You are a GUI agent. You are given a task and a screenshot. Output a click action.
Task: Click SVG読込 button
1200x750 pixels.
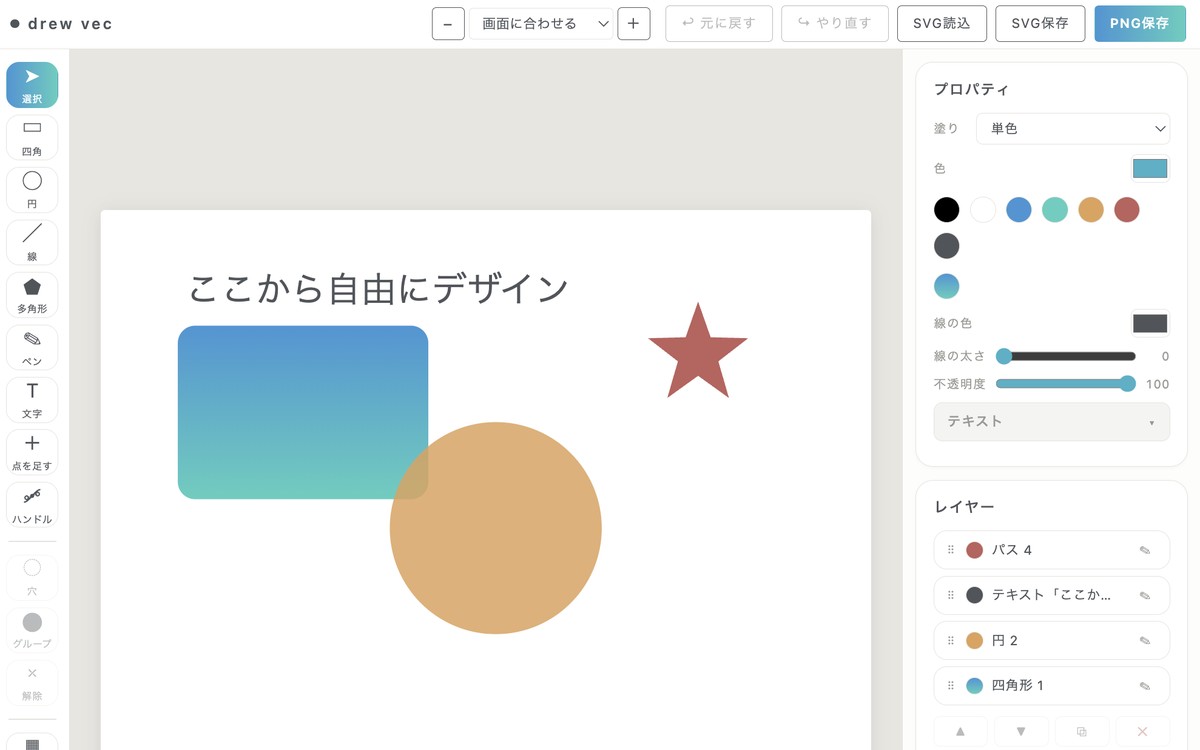coord(942,23)
